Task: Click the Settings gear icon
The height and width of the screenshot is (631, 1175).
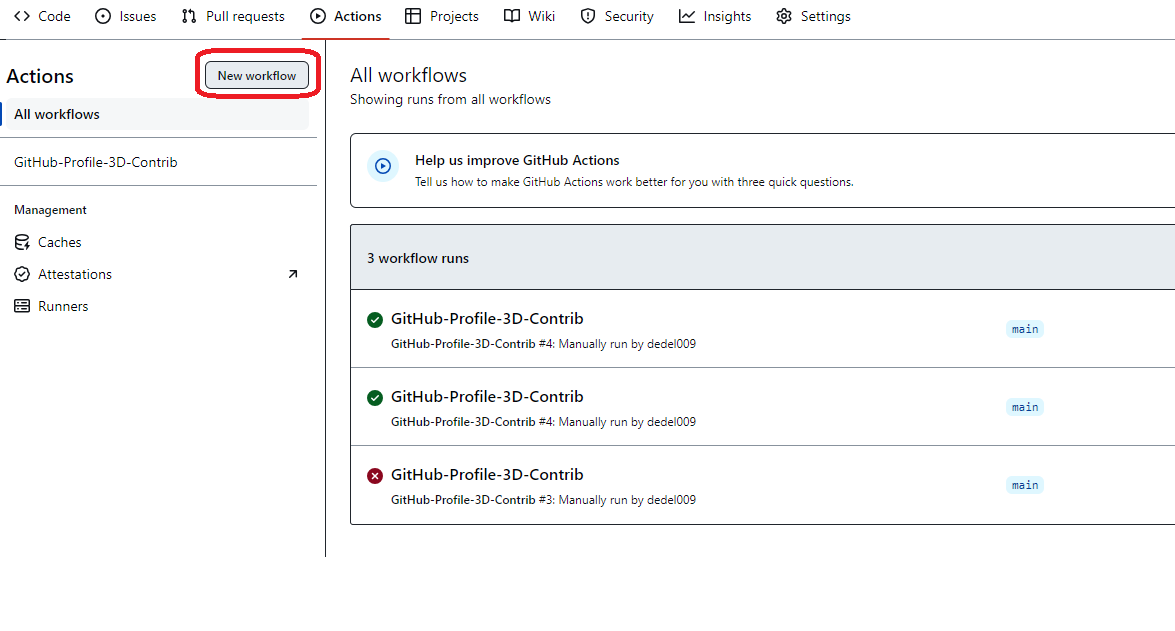Action: [x=784, y=16]
